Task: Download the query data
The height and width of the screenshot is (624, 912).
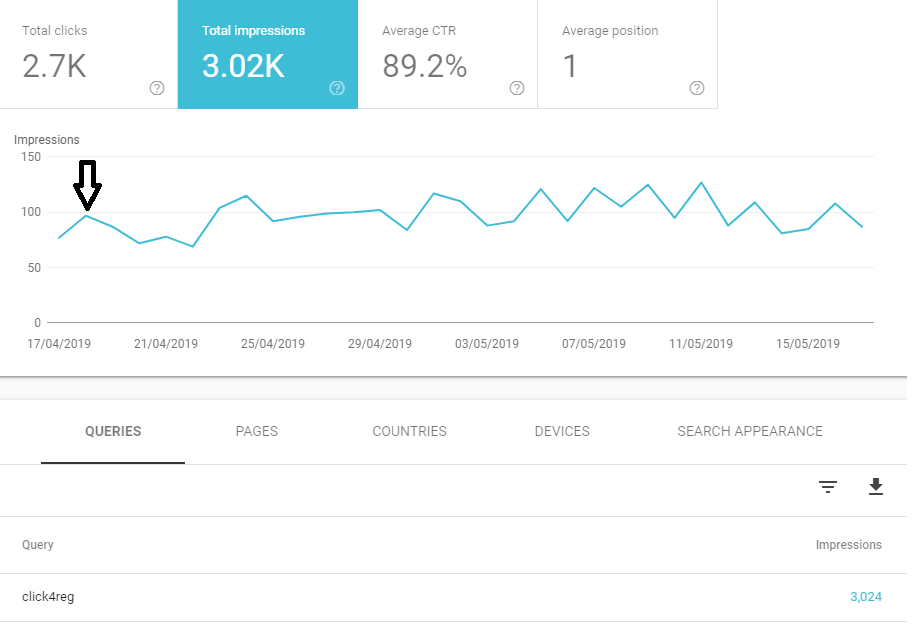Action: 875,487
